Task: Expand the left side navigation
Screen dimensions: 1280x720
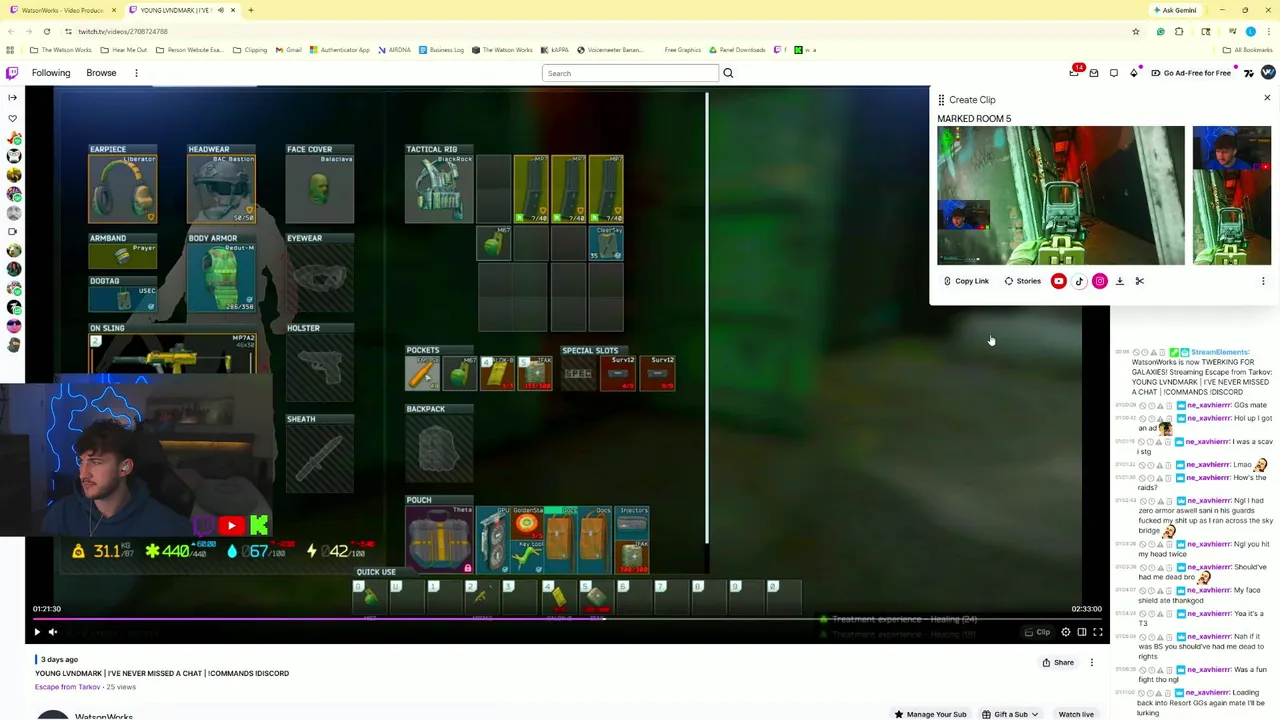Action: tap(12, 97)
